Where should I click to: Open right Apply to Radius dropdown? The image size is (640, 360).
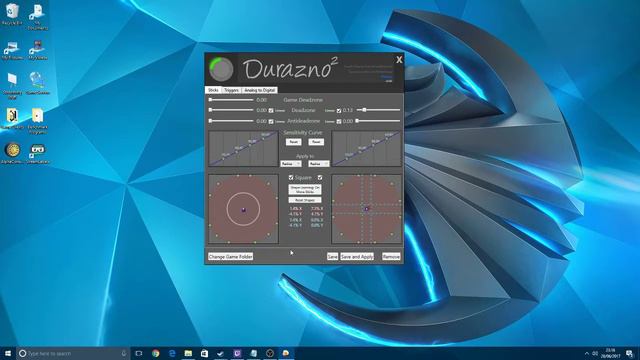coord(318,164)
